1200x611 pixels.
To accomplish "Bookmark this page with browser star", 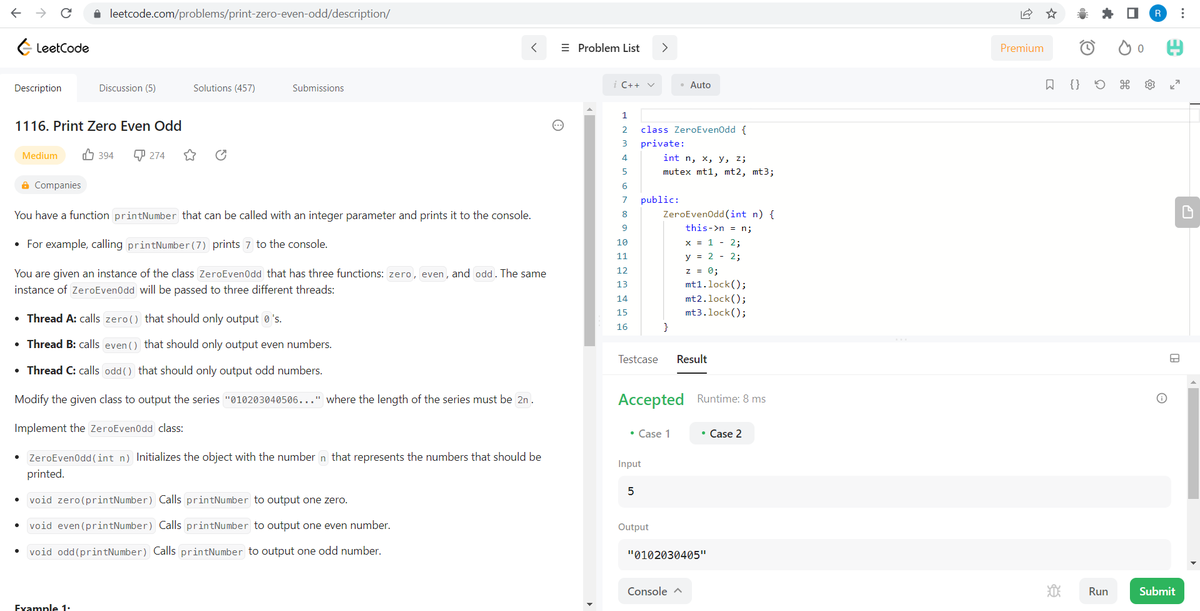I will pos(1053,13).
